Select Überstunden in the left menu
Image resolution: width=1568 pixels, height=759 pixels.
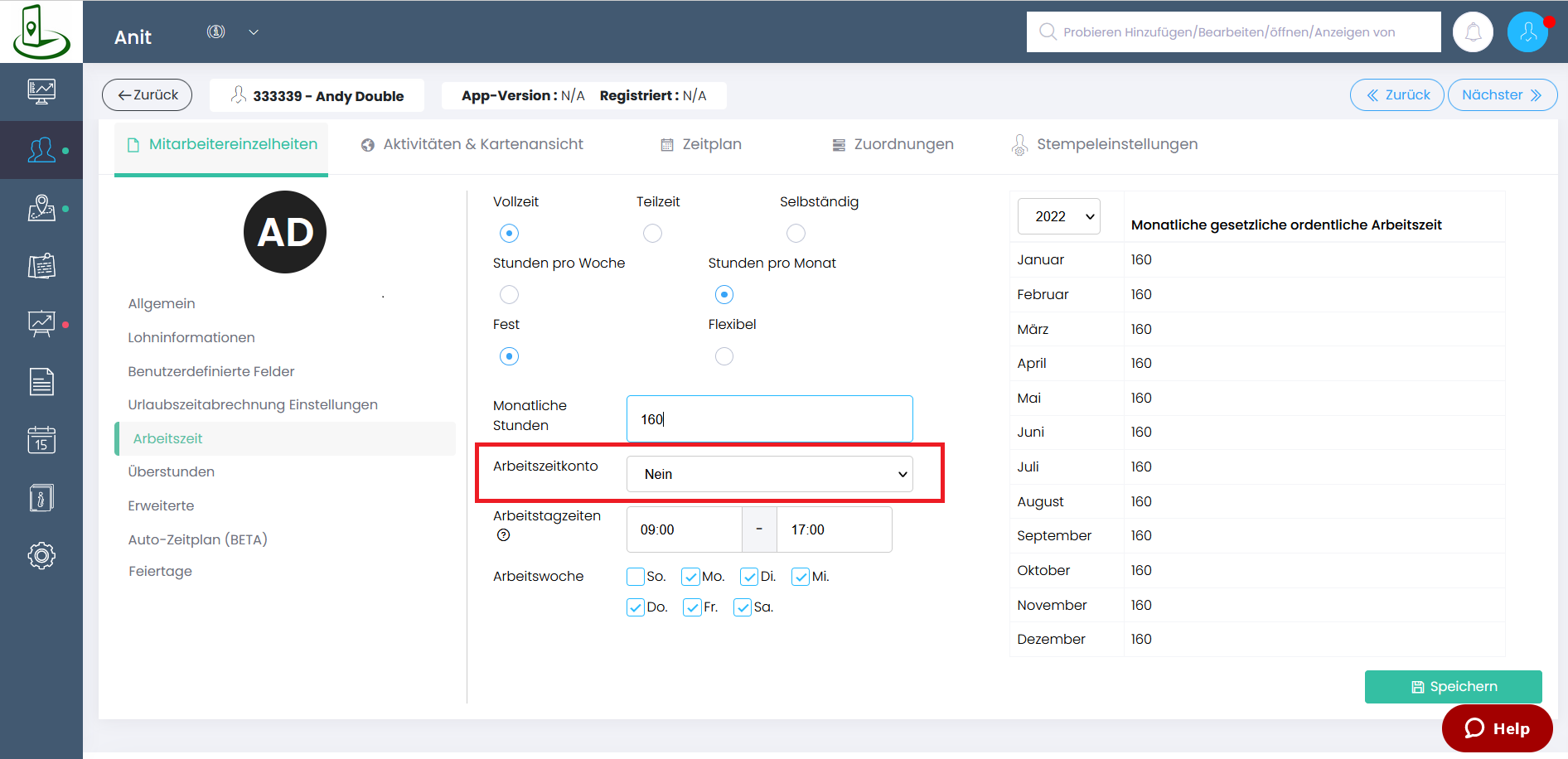172,471
